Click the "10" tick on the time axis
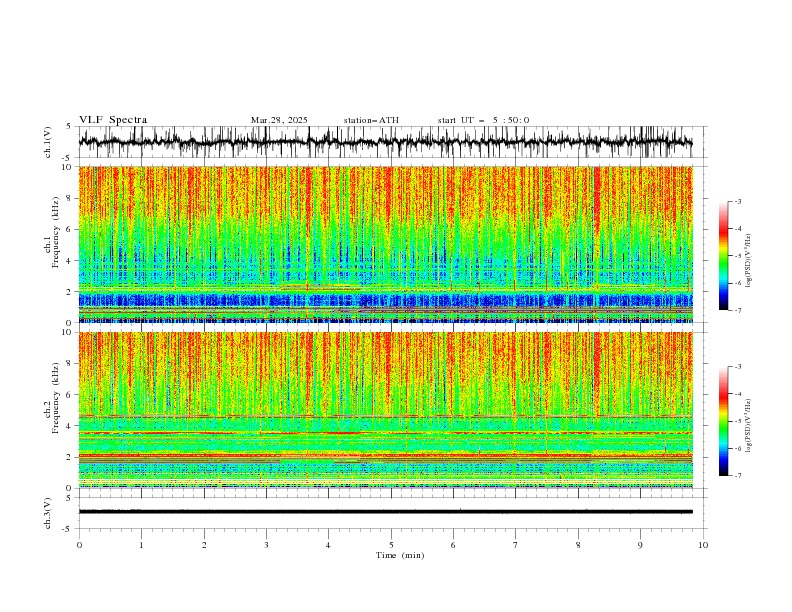 coord(703,545)
